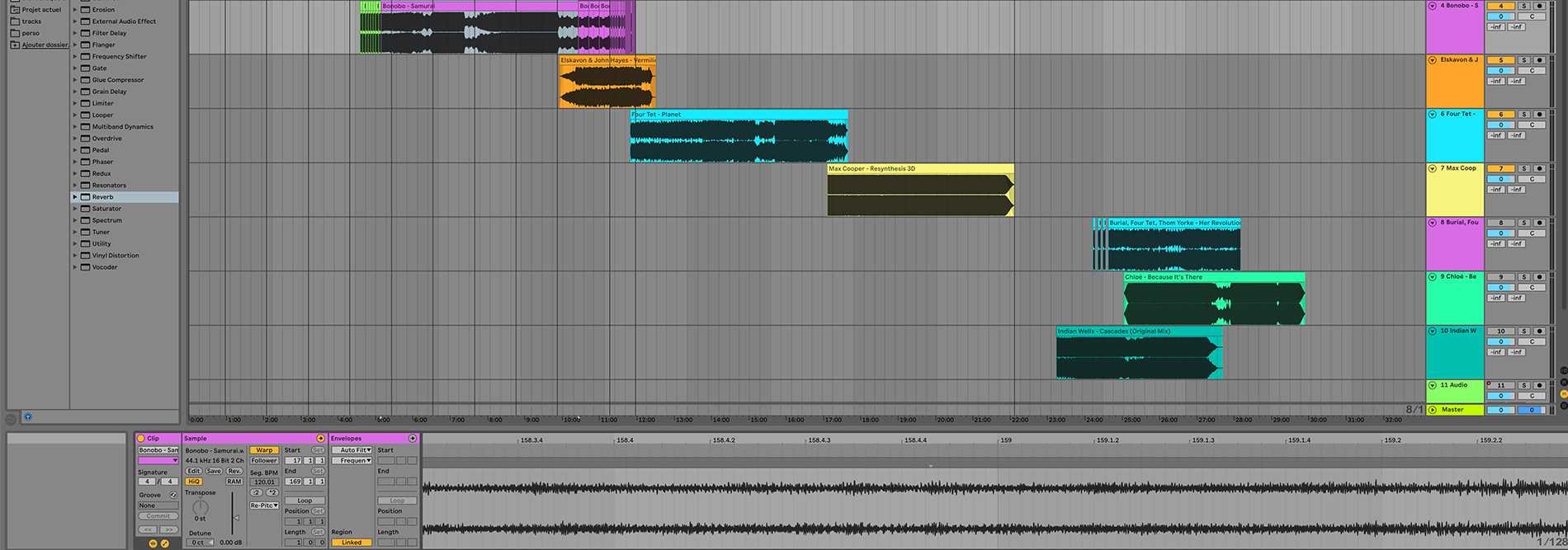
Task: Select Frequency Shifter in the effects list
Action: tap(120, 57)
